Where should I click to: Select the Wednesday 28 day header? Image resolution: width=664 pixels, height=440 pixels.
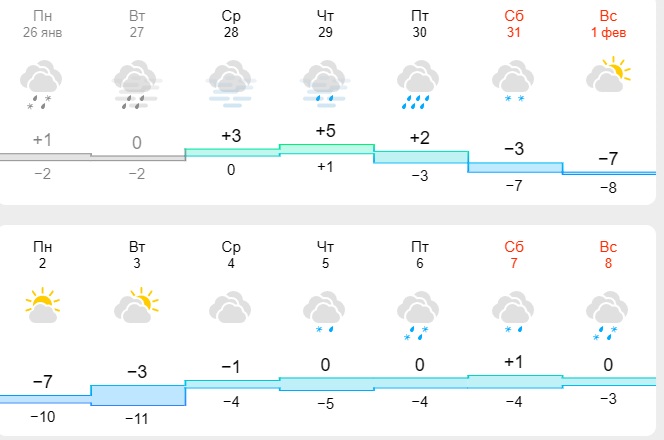point(232,24)
